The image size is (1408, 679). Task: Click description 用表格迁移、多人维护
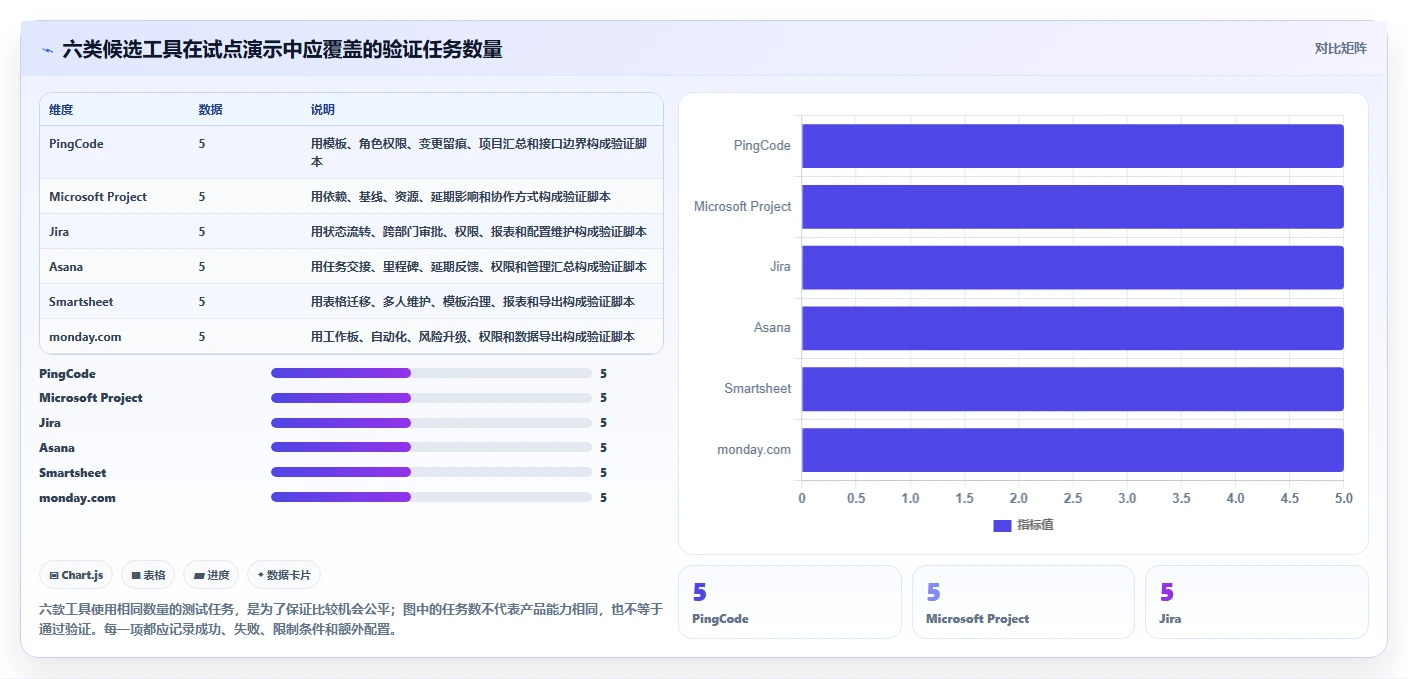point(473,302)
